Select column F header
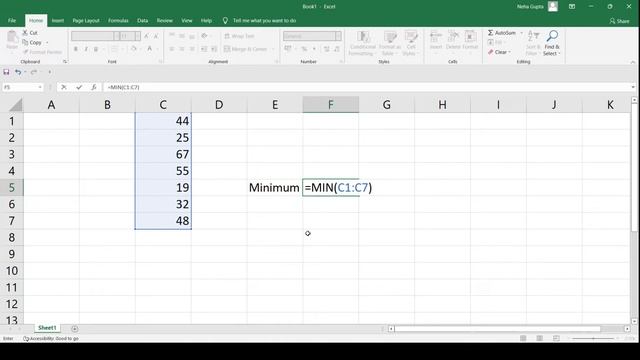 pyautogui.click(x=331, y=105)
